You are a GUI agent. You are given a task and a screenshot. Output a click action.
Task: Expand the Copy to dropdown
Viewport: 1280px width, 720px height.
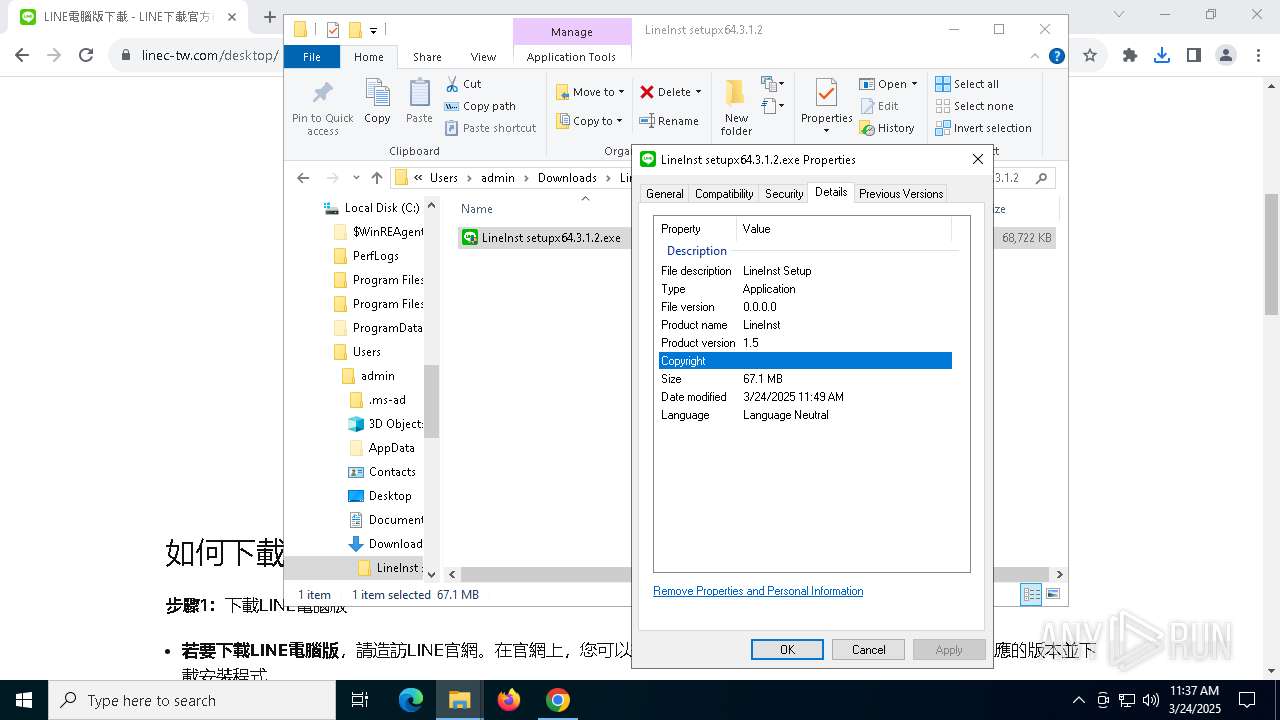click(x=619, y=121)
